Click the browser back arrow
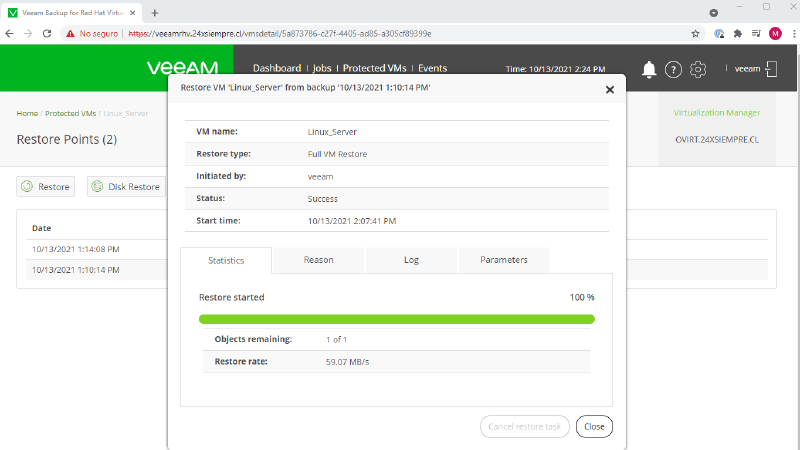800x450 pixels. tap(9, 34)
